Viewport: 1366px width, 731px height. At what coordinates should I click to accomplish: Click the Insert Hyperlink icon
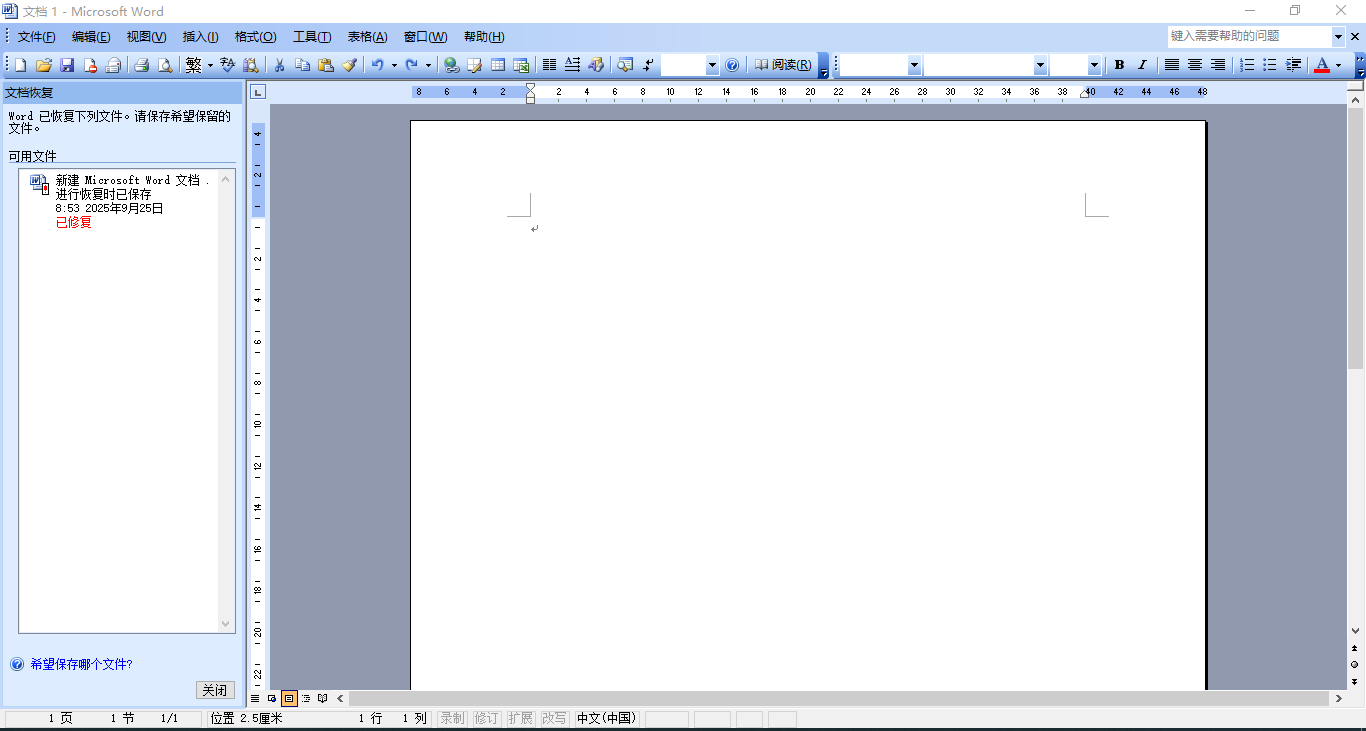tap(451, 65)
